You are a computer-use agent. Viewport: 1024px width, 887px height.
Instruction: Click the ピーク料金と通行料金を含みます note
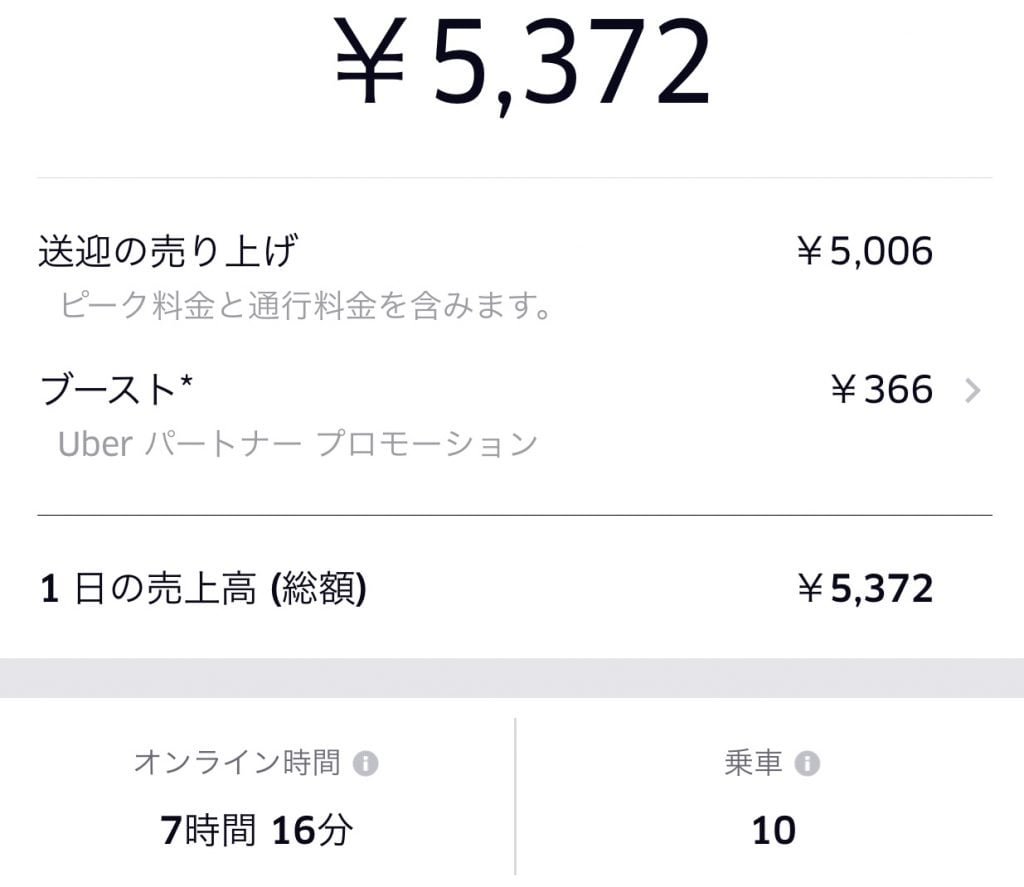[306, 305]
